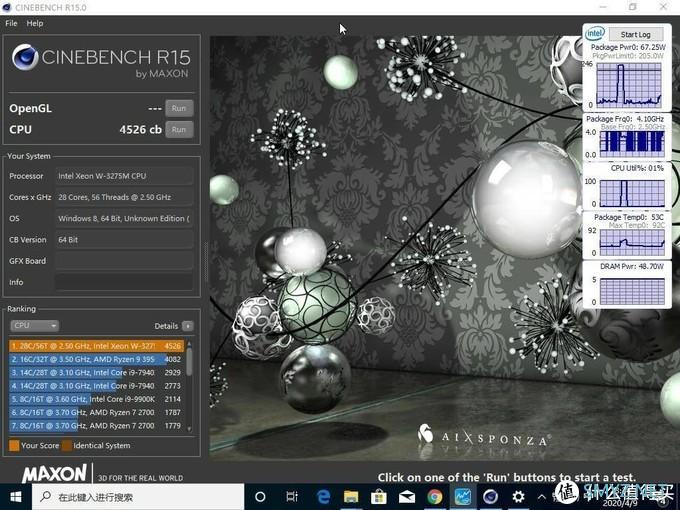The width and height of the screenshot is (680, 510).
Task: Click the taskbar search box
Action: [x=138, y=497]
